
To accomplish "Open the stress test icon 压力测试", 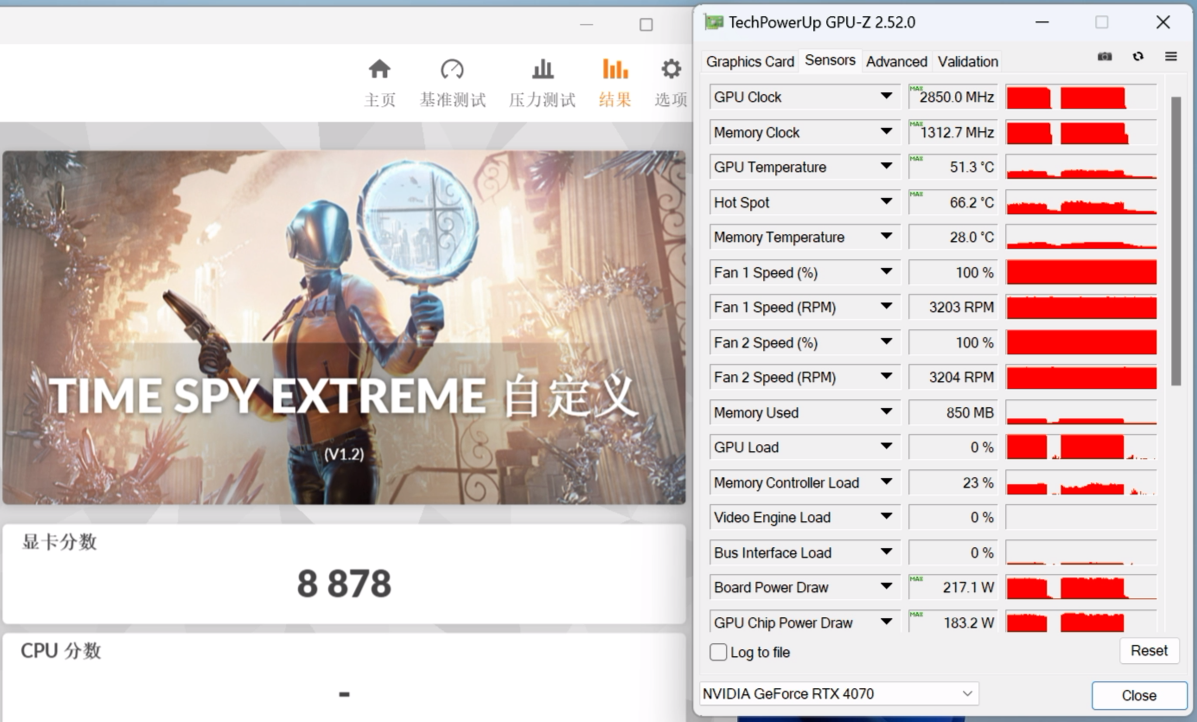I will (542, 70).
